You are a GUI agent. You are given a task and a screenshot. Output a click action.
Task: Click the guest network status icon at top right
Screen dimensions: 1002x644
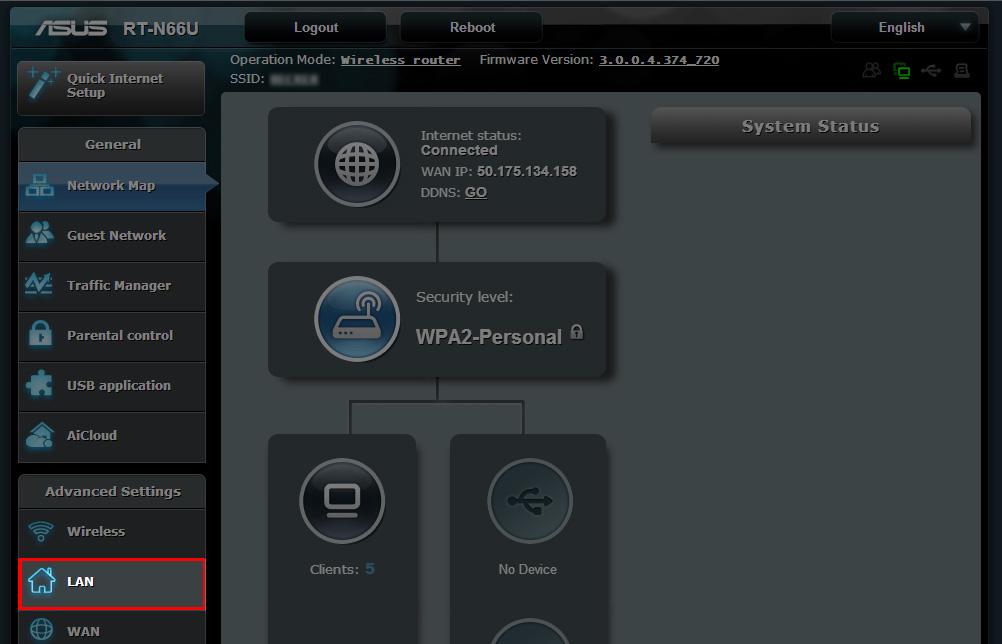coord(872,70)
